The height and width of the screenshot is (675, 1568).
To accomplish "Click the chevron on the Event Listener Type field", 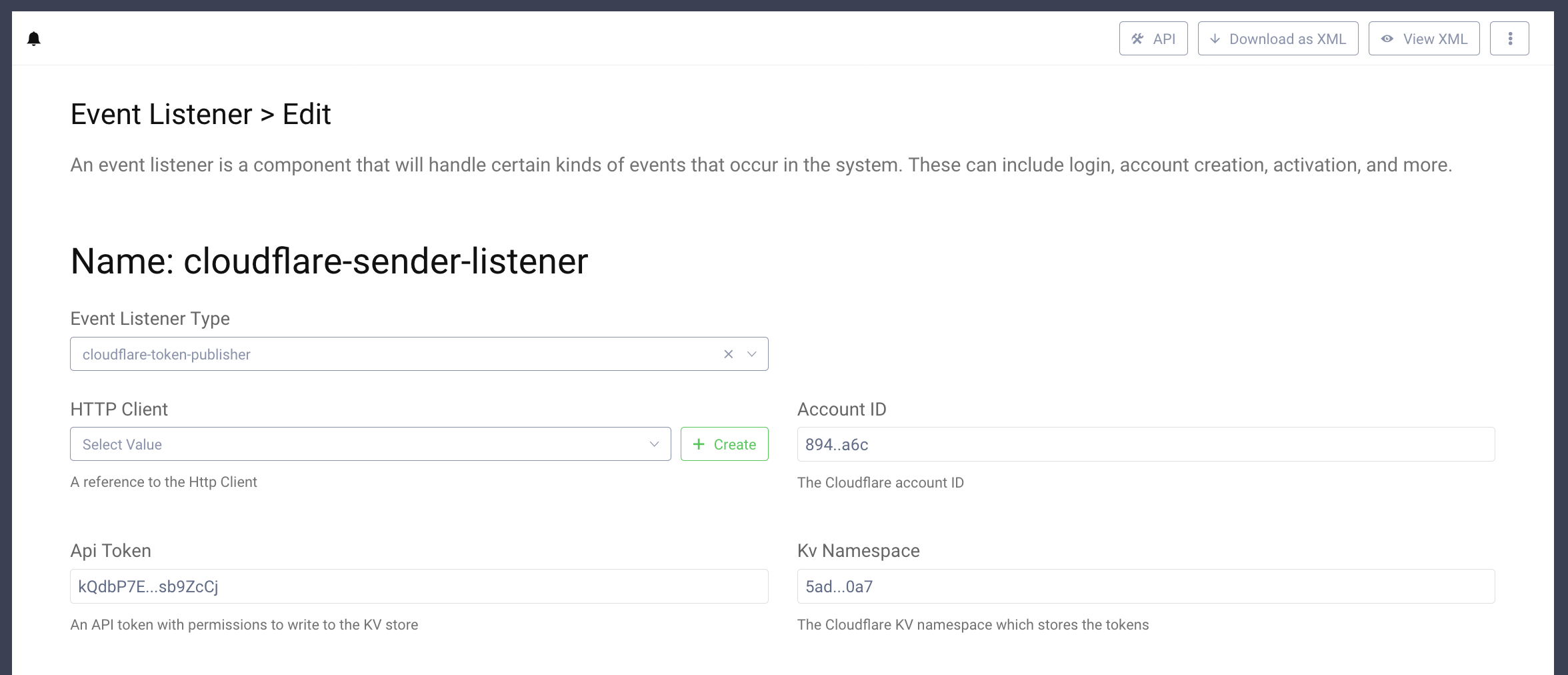I will point(752,354).
